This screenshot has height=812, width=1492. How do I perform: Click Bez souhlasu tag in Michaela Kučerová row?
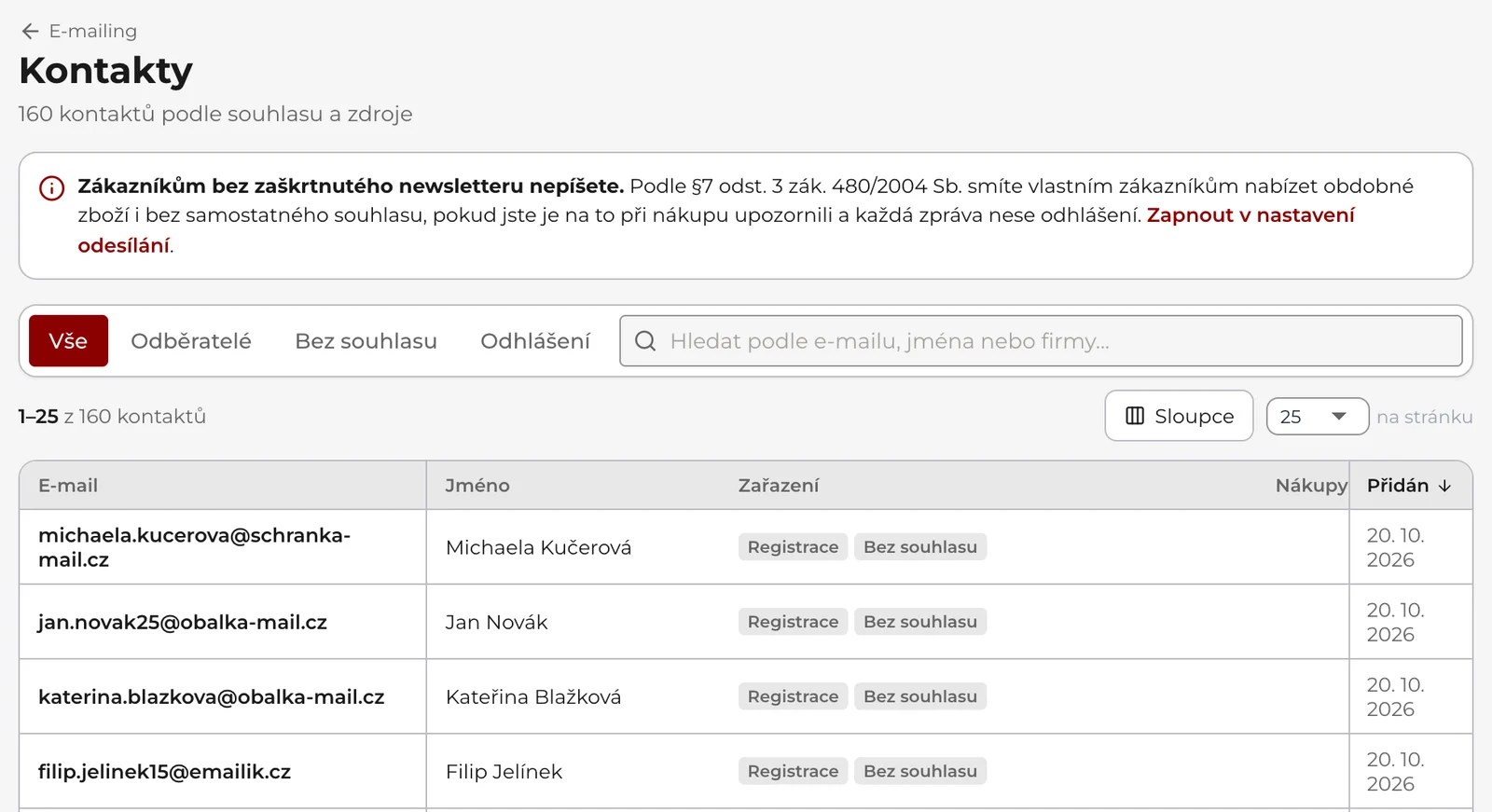(920, 547)
